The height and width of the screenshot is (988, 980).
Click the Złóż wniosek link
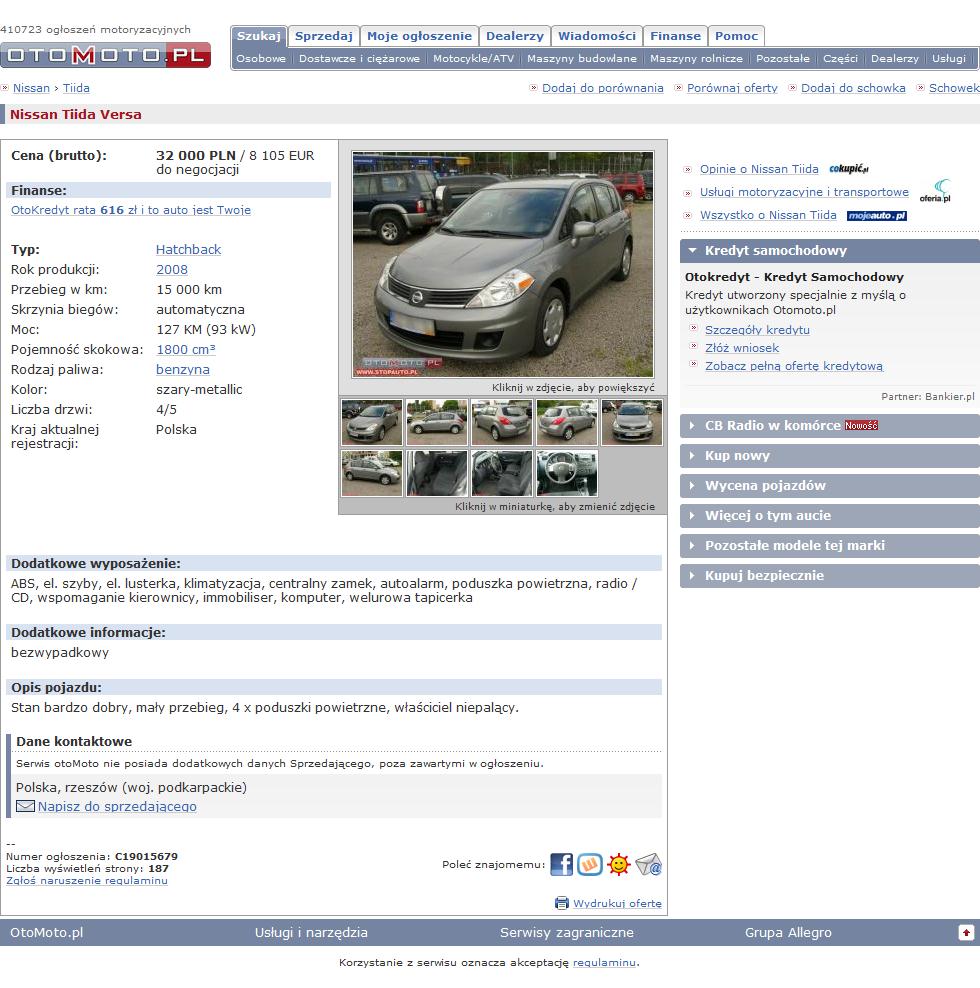742,348
